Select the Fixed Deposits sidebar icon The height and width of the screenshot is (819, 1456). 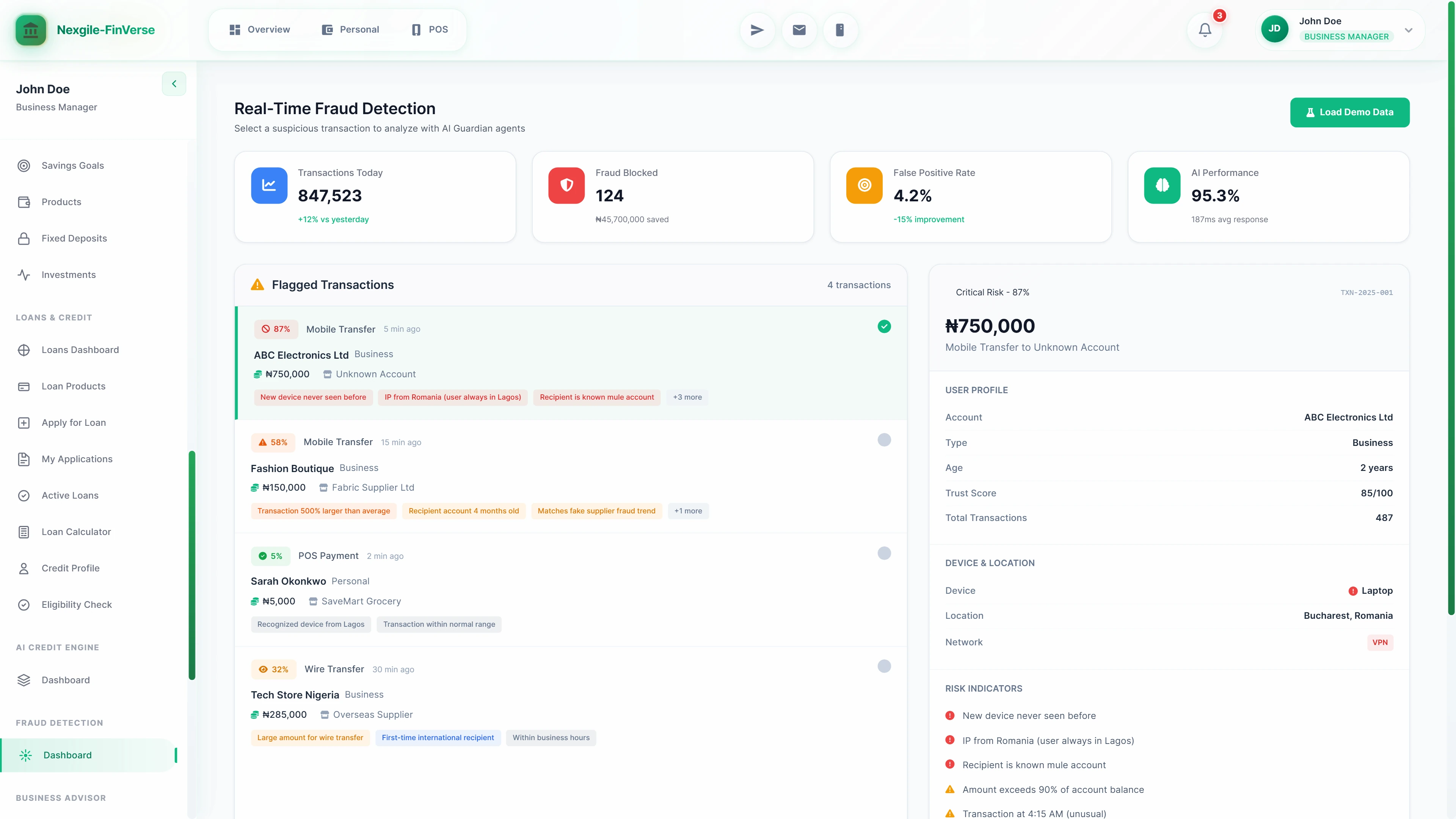pos(24,238)
